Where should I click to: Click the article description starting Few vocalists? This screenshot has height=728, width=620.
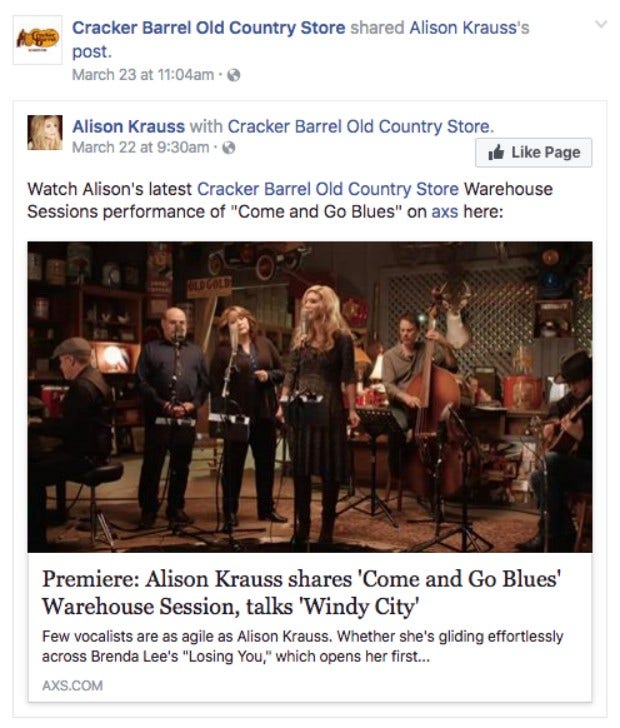[x=302, y=646]
